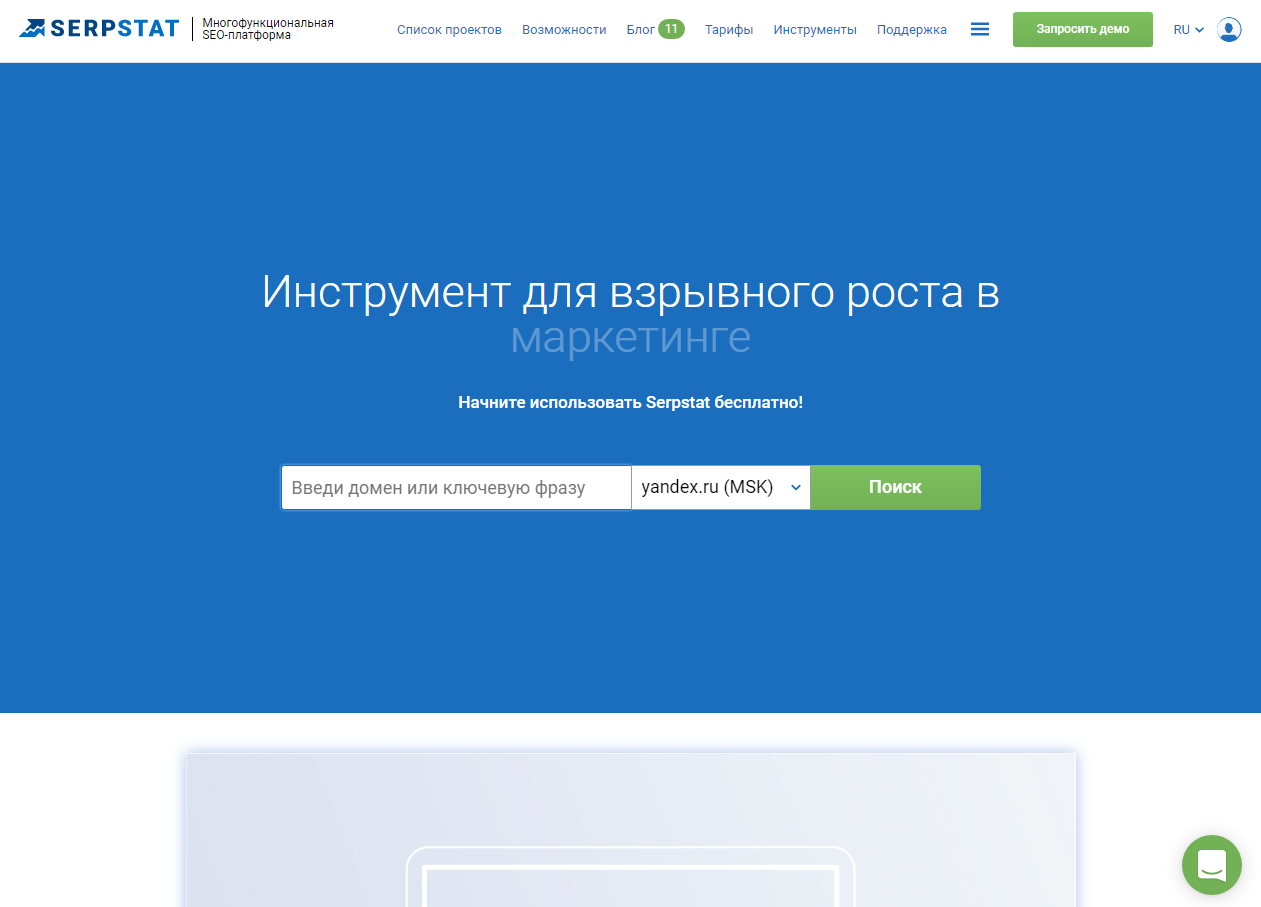Click the green Поиск button
Screen dimensions: 1261x907
click(895, 487)
